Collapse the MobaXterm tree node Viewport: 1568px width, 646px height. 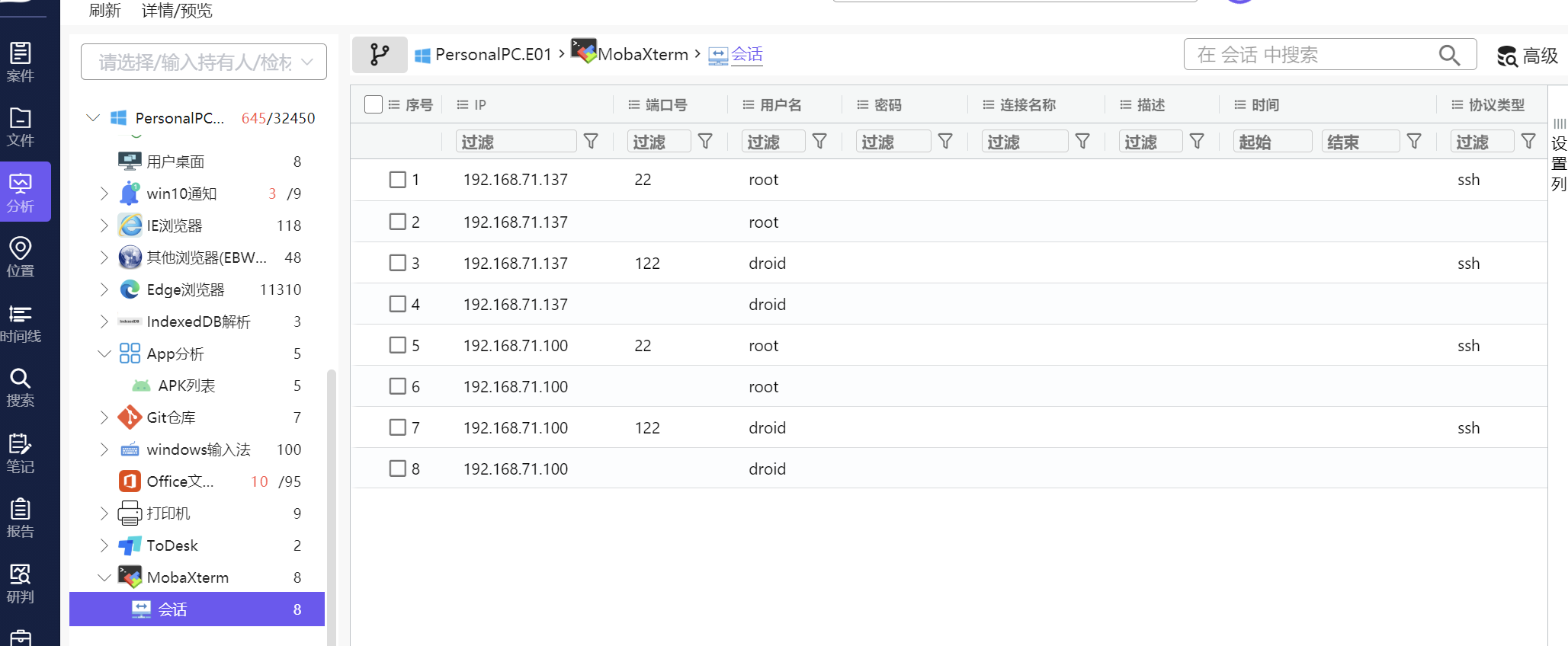[x=104, y=577]
